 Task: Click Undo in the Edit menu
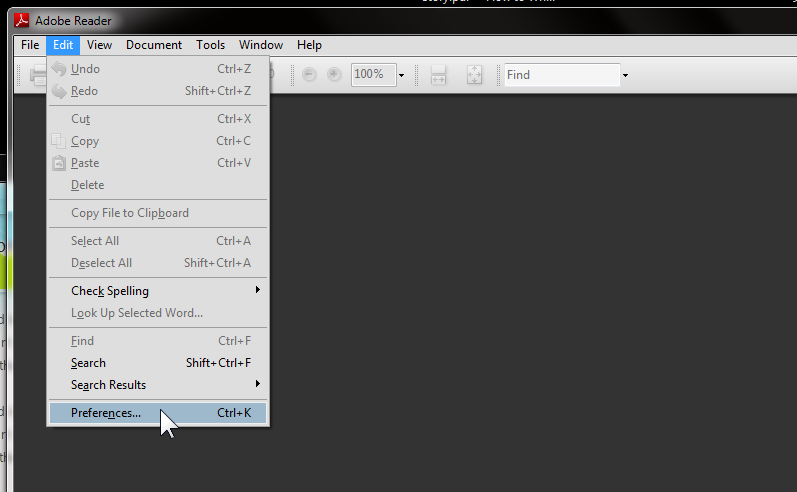pyautogui.click(x=158, y=69)
